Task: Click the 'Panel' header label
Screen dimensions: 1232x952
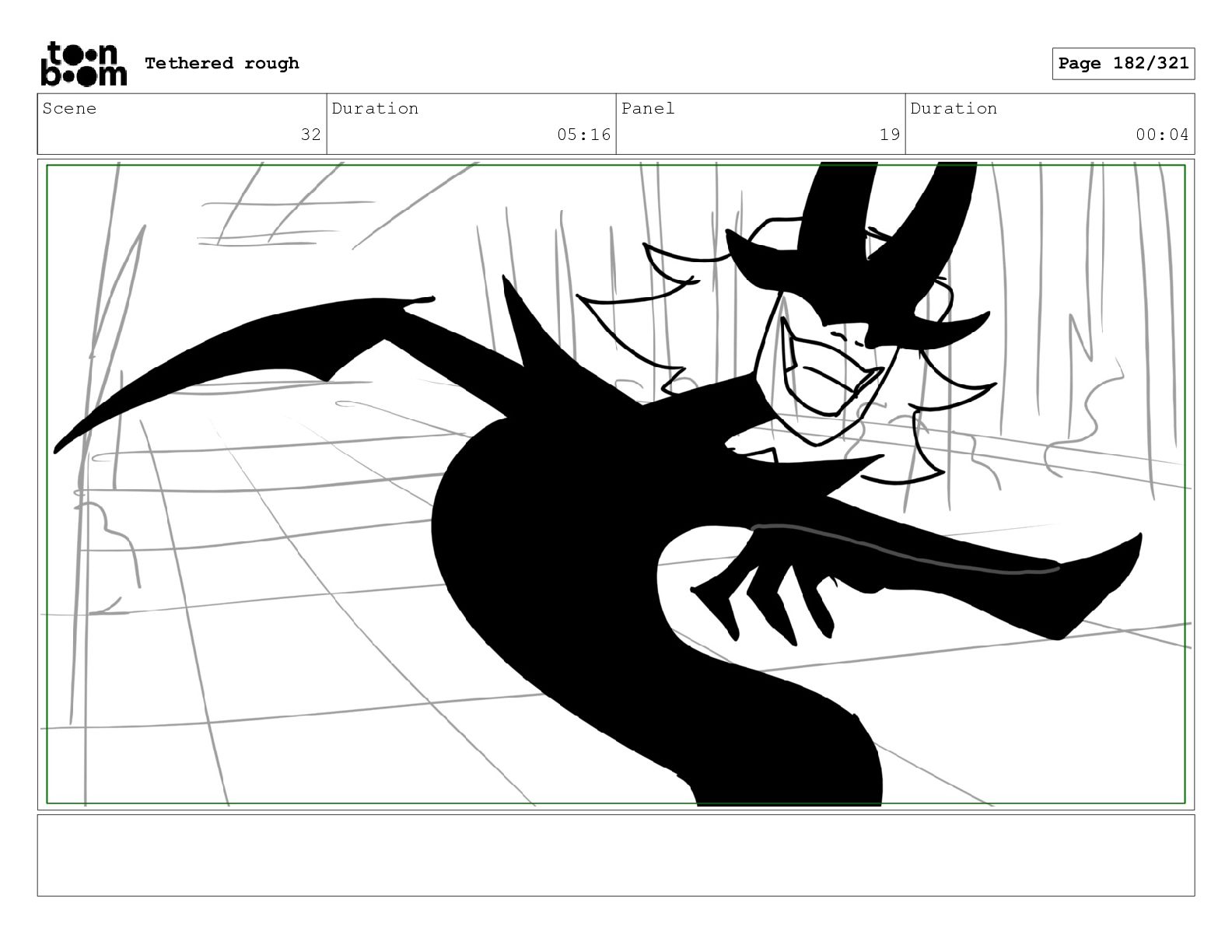Action: (647, 108)
